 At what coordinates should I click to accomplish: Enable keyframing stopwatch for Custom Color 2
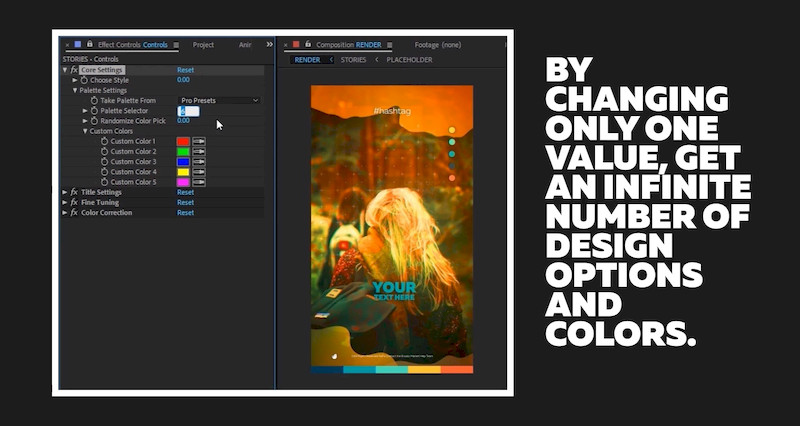pyautogui.click(x=104, y=152)
